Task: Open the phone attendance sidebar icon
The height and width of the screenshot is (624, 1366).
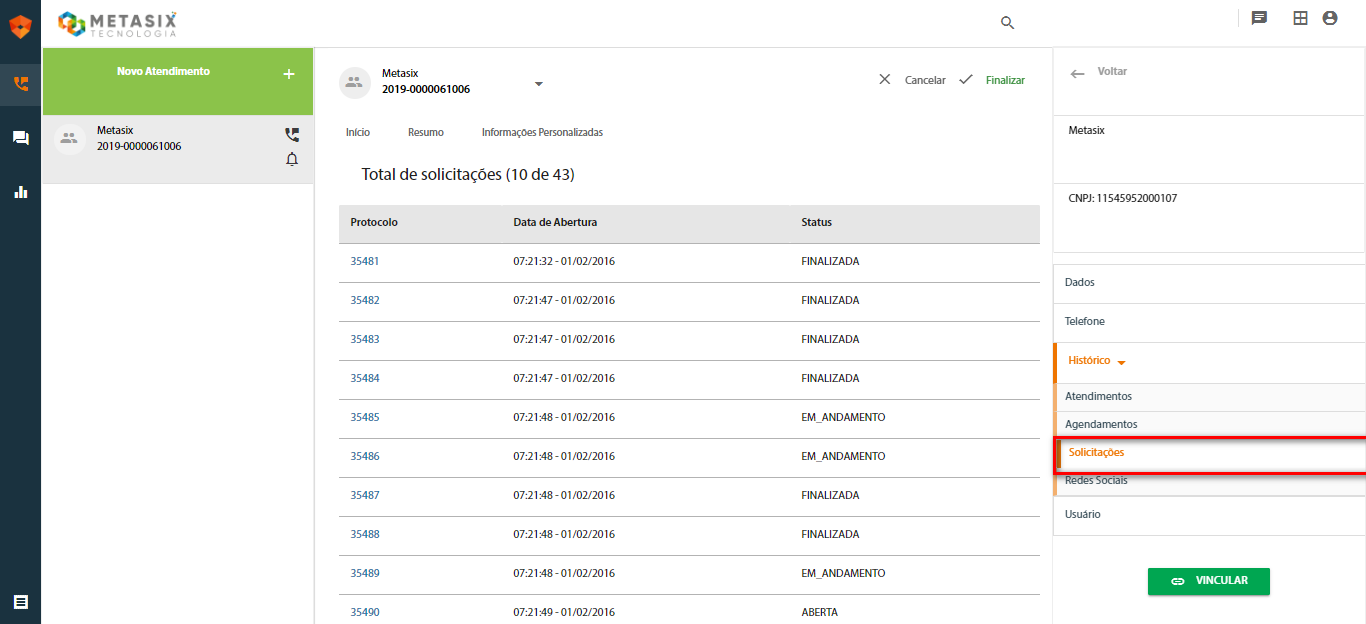Action: (x=21, y=84)
